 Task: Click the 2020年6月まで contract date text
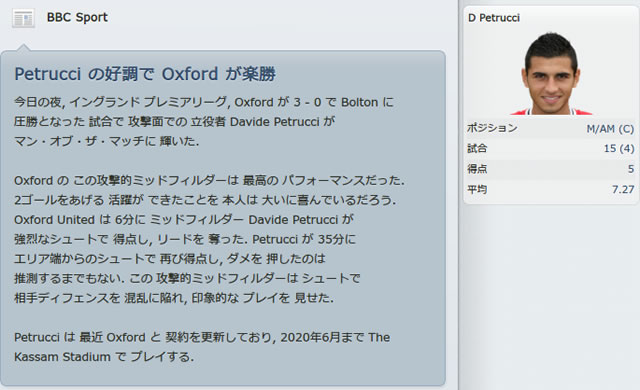coord(322,337)
